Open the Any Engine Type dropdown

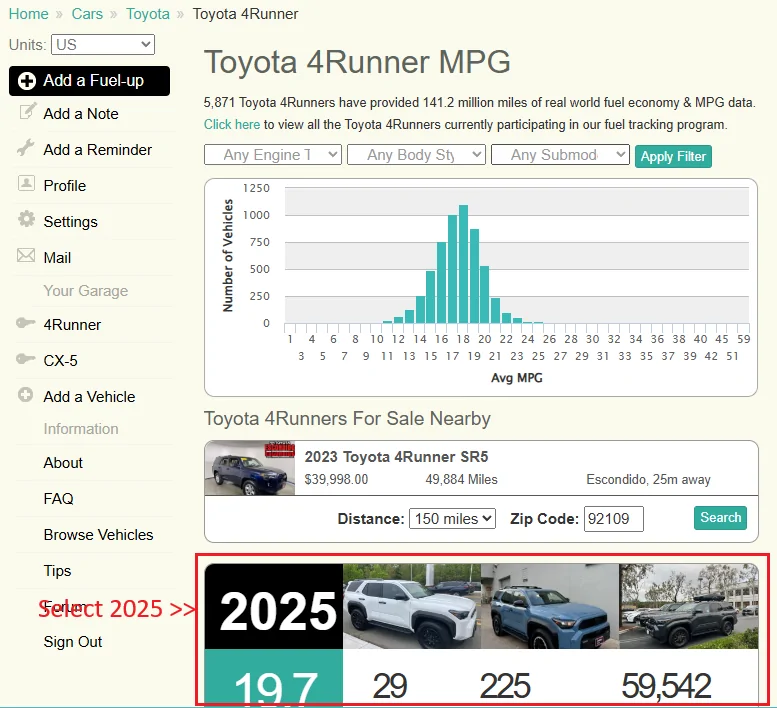pos(273,155)
